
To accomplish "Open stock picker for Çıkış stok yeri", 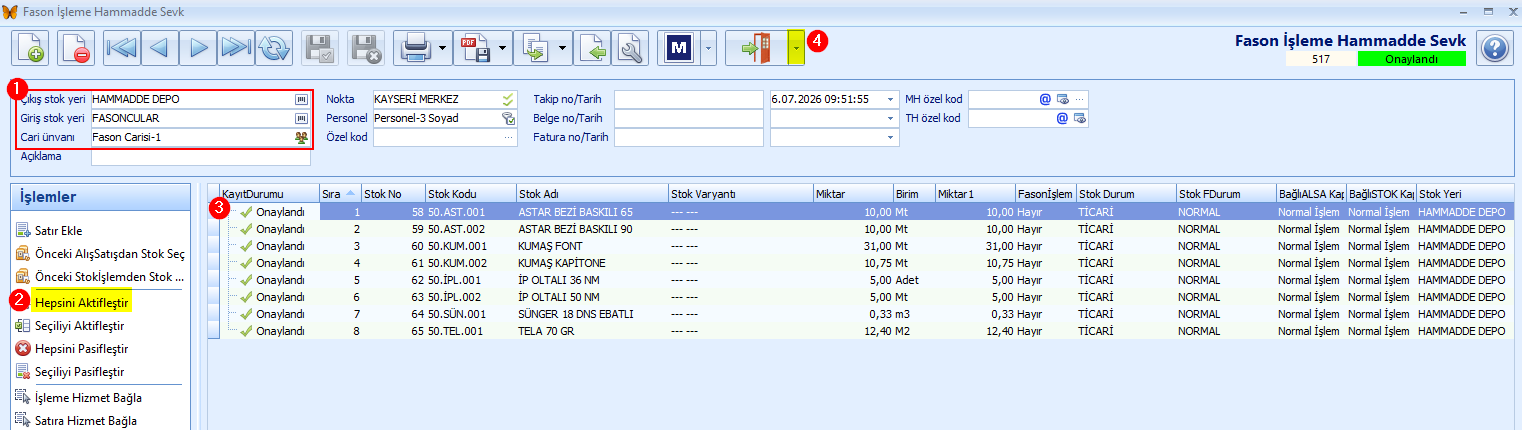I will [x=300, y=100].
